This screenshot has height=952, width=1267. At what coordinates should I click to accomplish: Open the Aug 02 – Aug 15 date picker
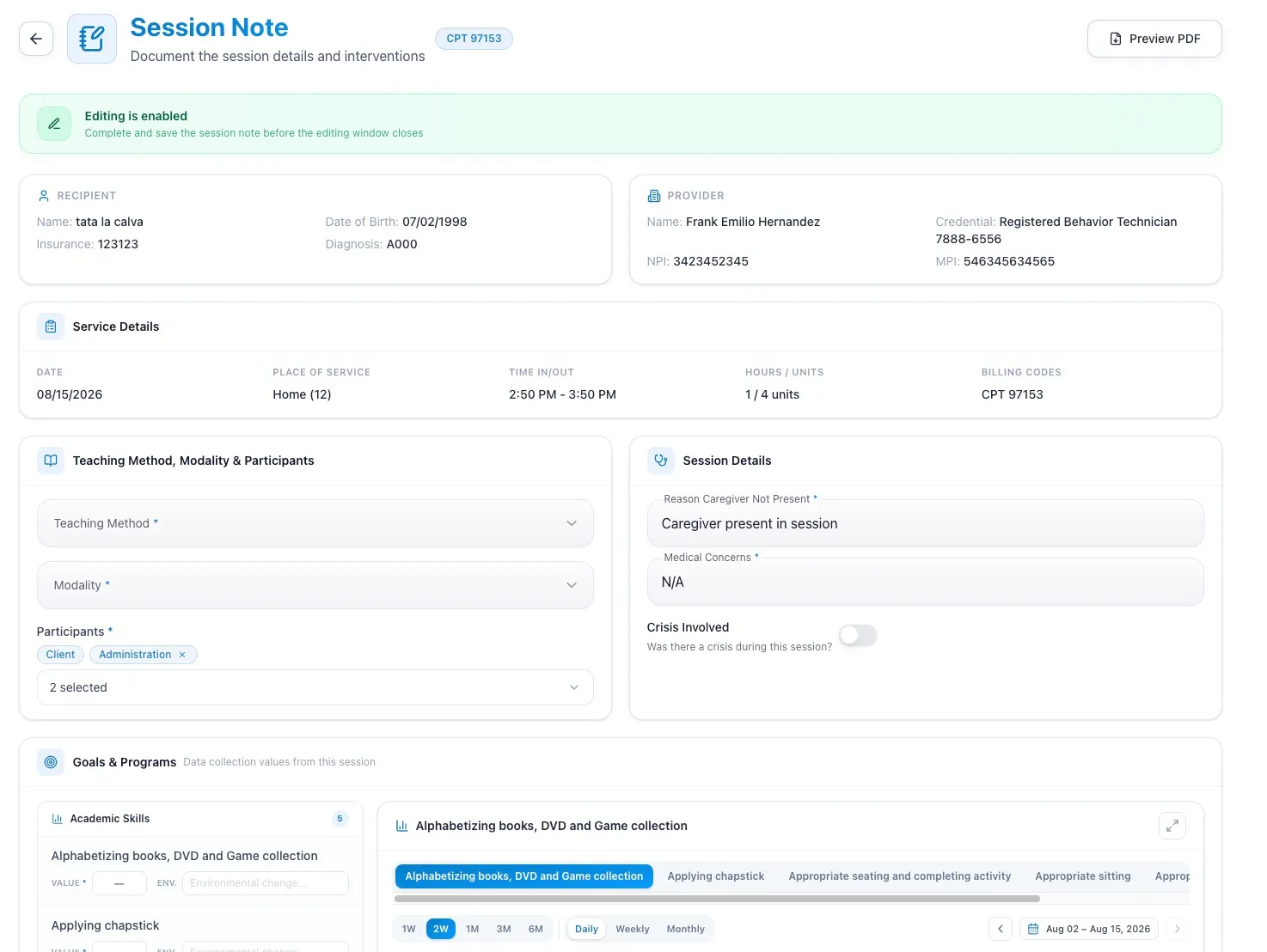coord(1089,929)
